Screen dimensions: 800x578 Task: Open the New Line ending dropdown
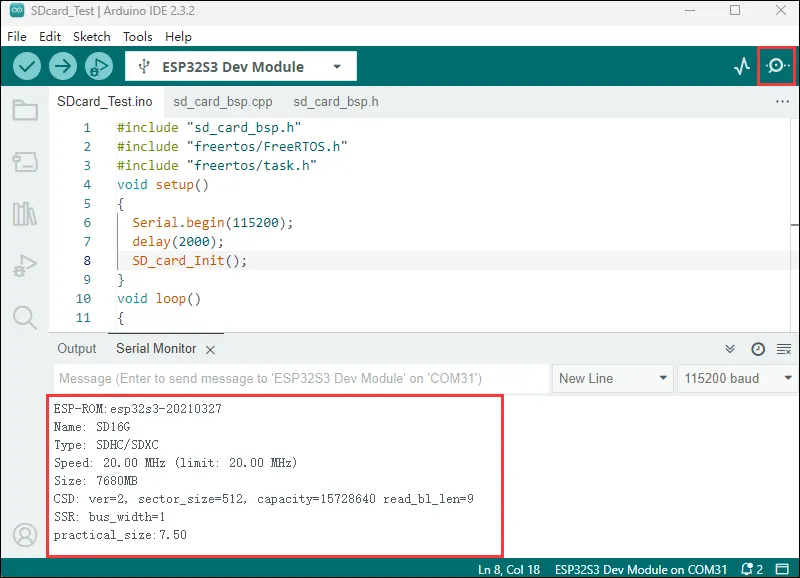[x=613, y=378]
